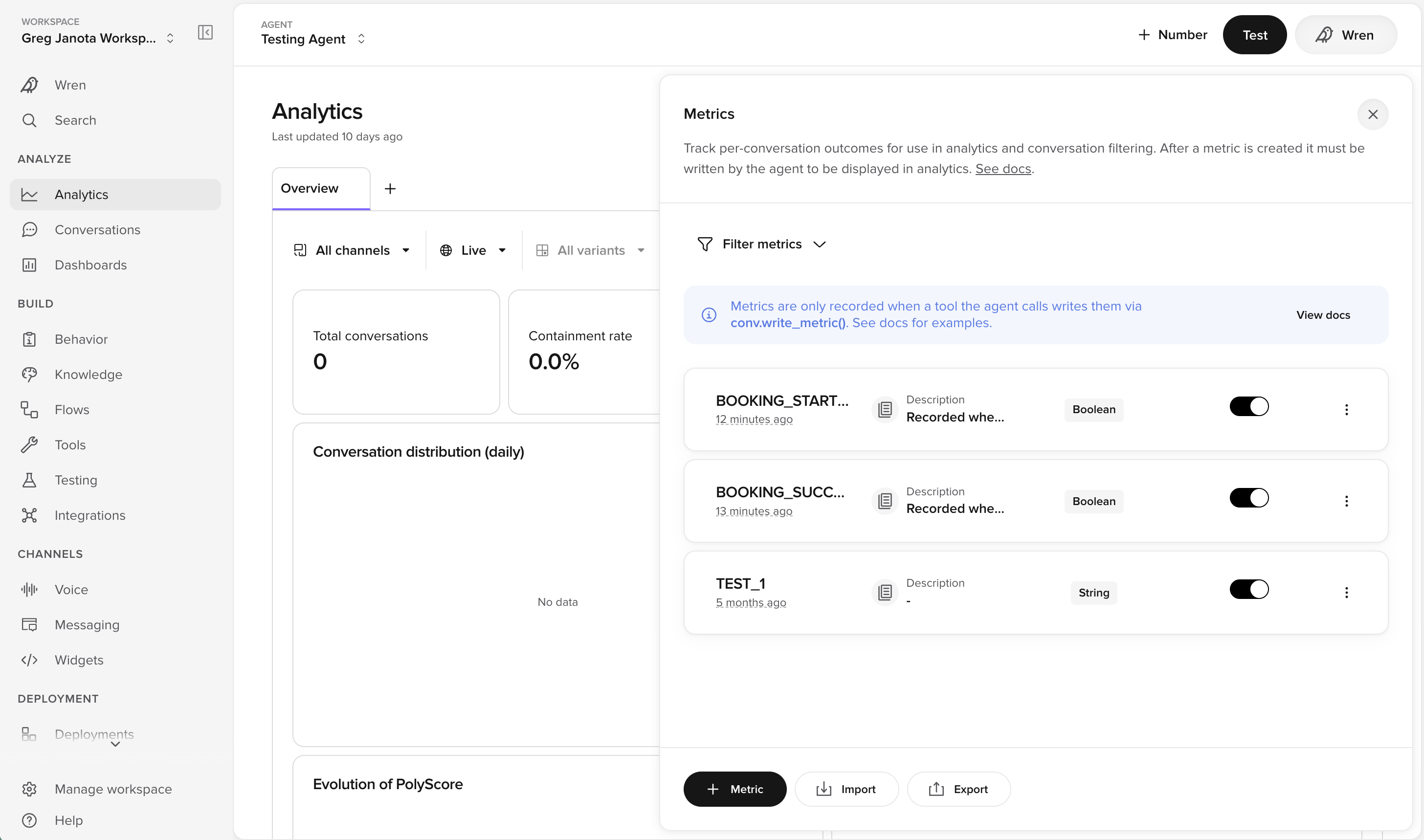Add a new analytics tab

pyautogui.click(x=390, y=189)
